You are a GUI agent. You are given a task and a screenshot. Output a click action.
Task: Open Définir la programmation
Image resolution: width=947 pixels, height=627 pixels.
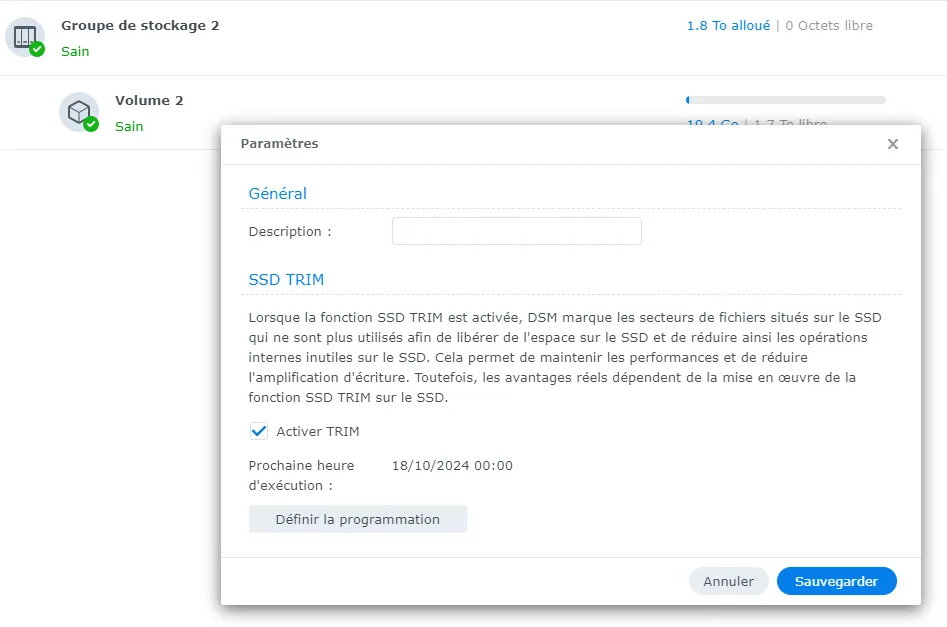pyautogui.click(x=357, y=519)
